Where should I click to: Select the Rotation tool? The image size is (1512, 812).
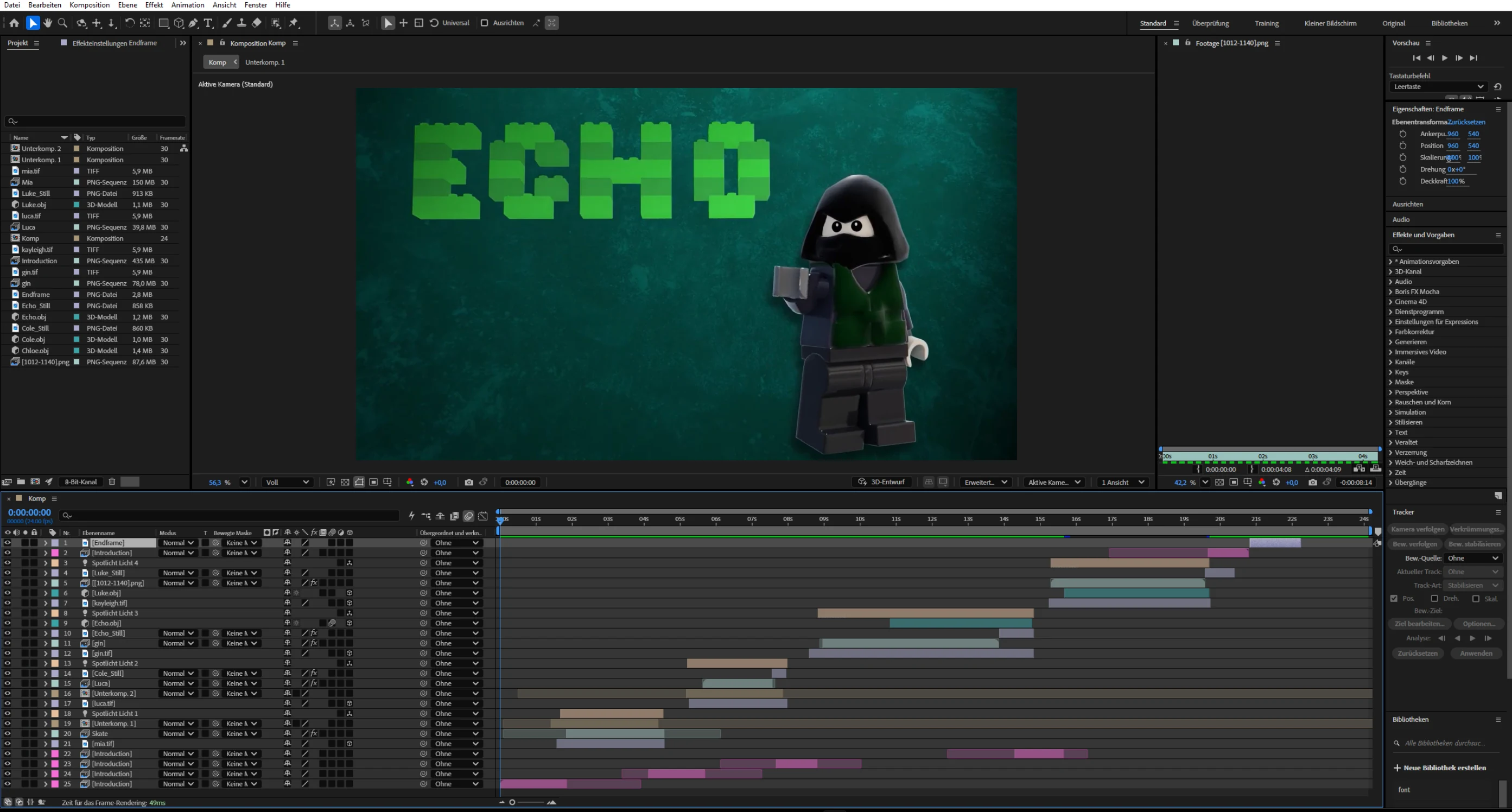(x=129, y=23)
